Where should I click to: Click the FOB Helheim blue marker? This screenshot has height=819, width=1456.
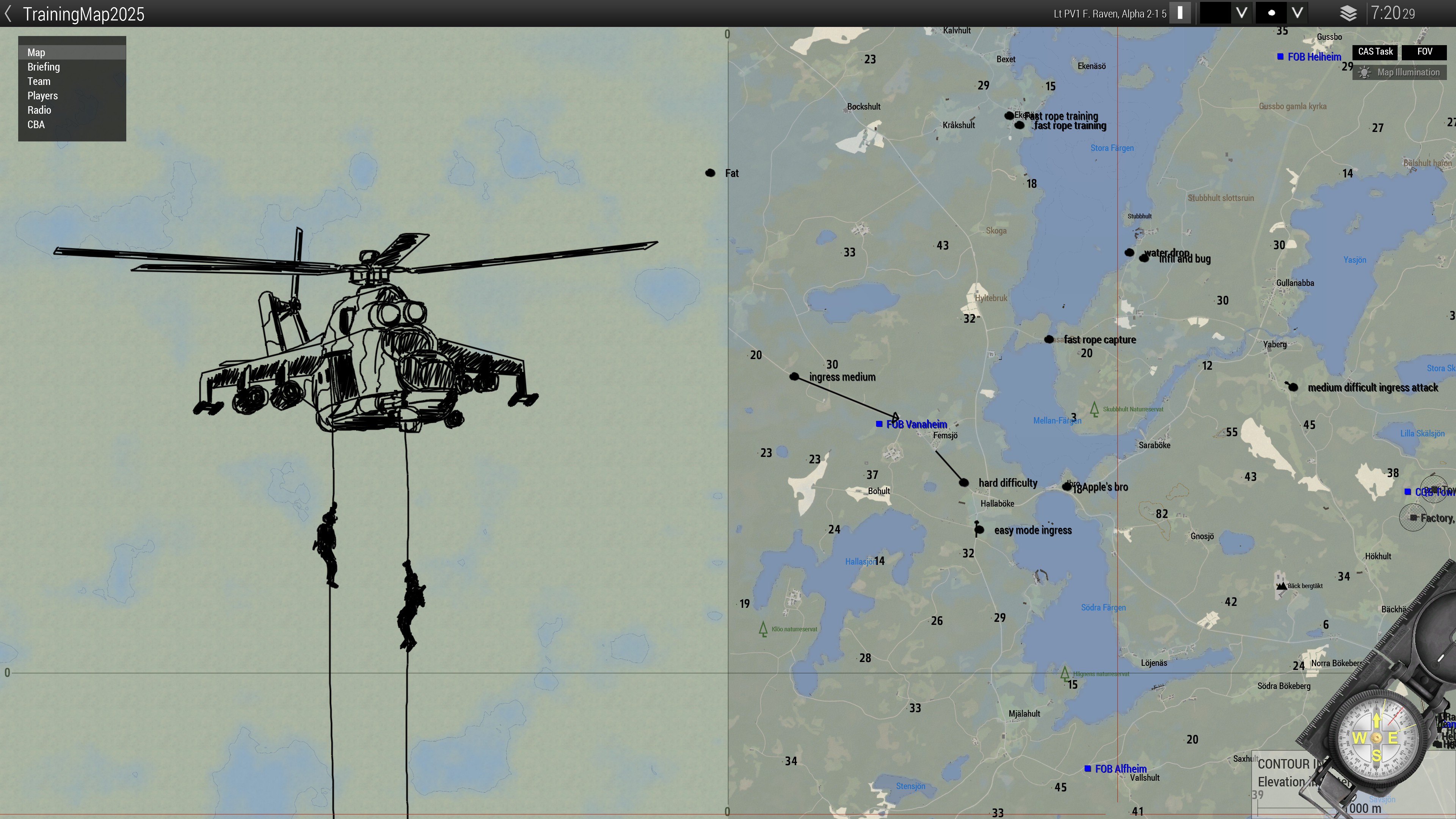[x=1280, y=56]
